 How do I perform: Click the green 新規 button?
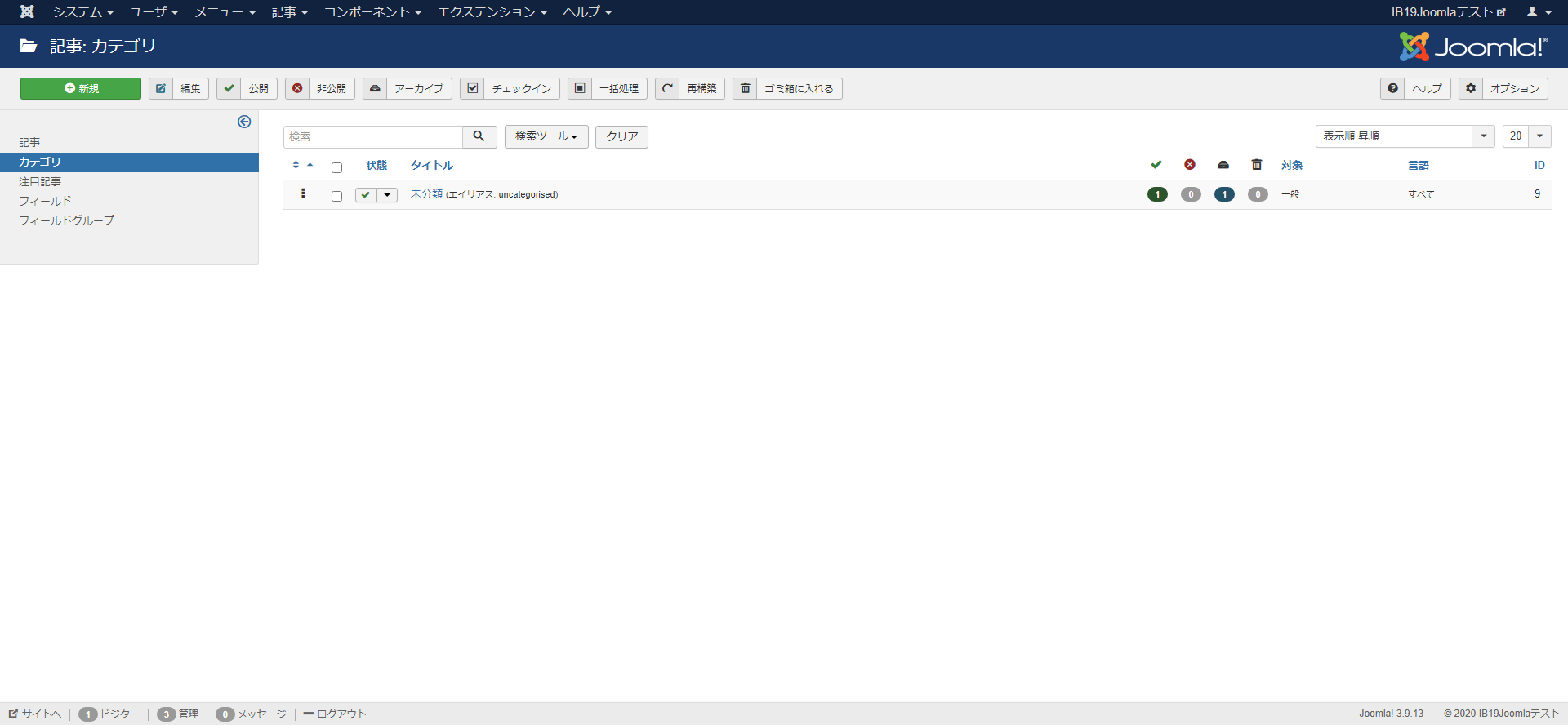81,88
